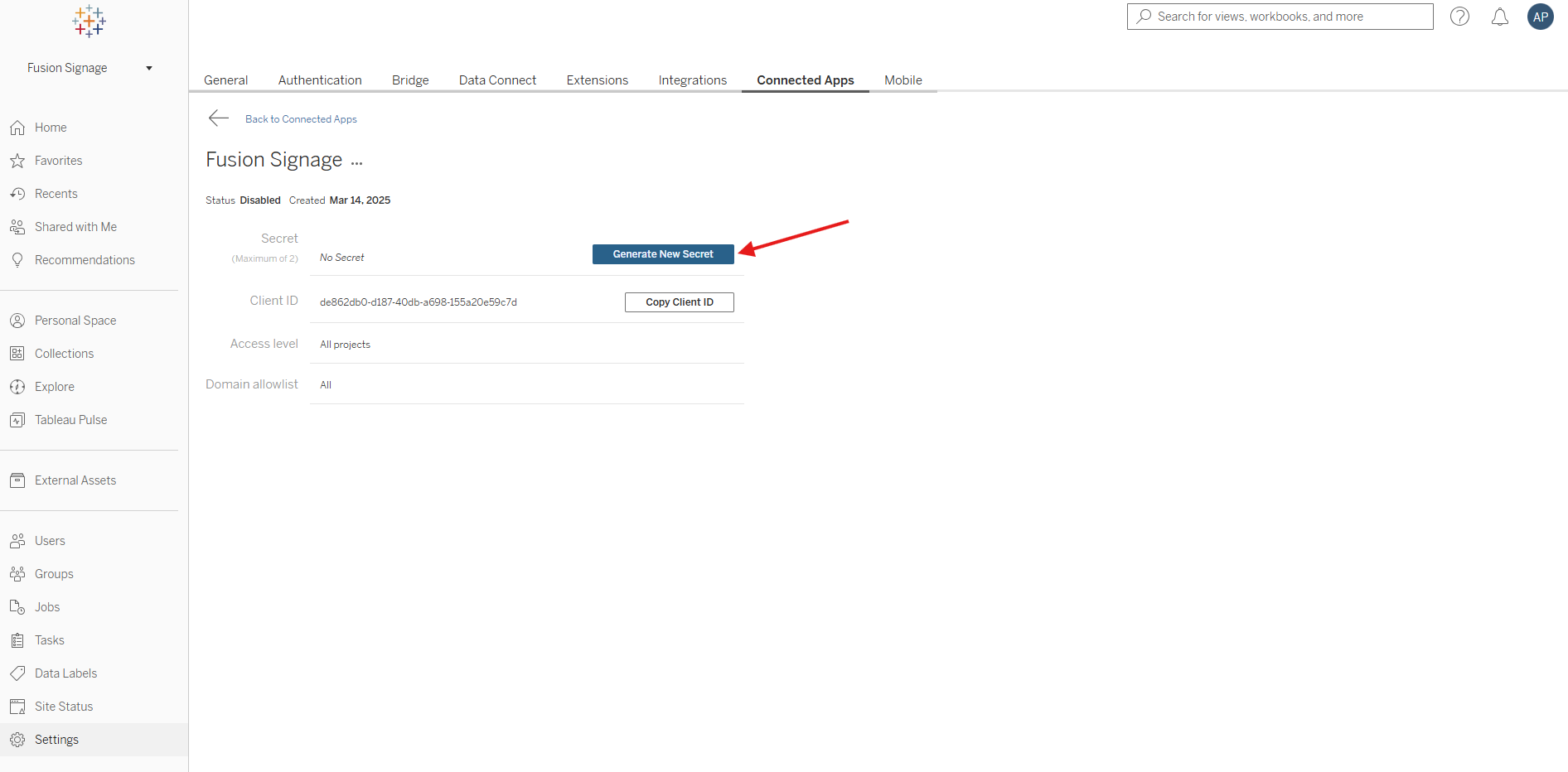Image resolution: width=1568 pixels, height=772 pixels.
Task: Switch to the Extensions tab
Action: coord(598,80)
